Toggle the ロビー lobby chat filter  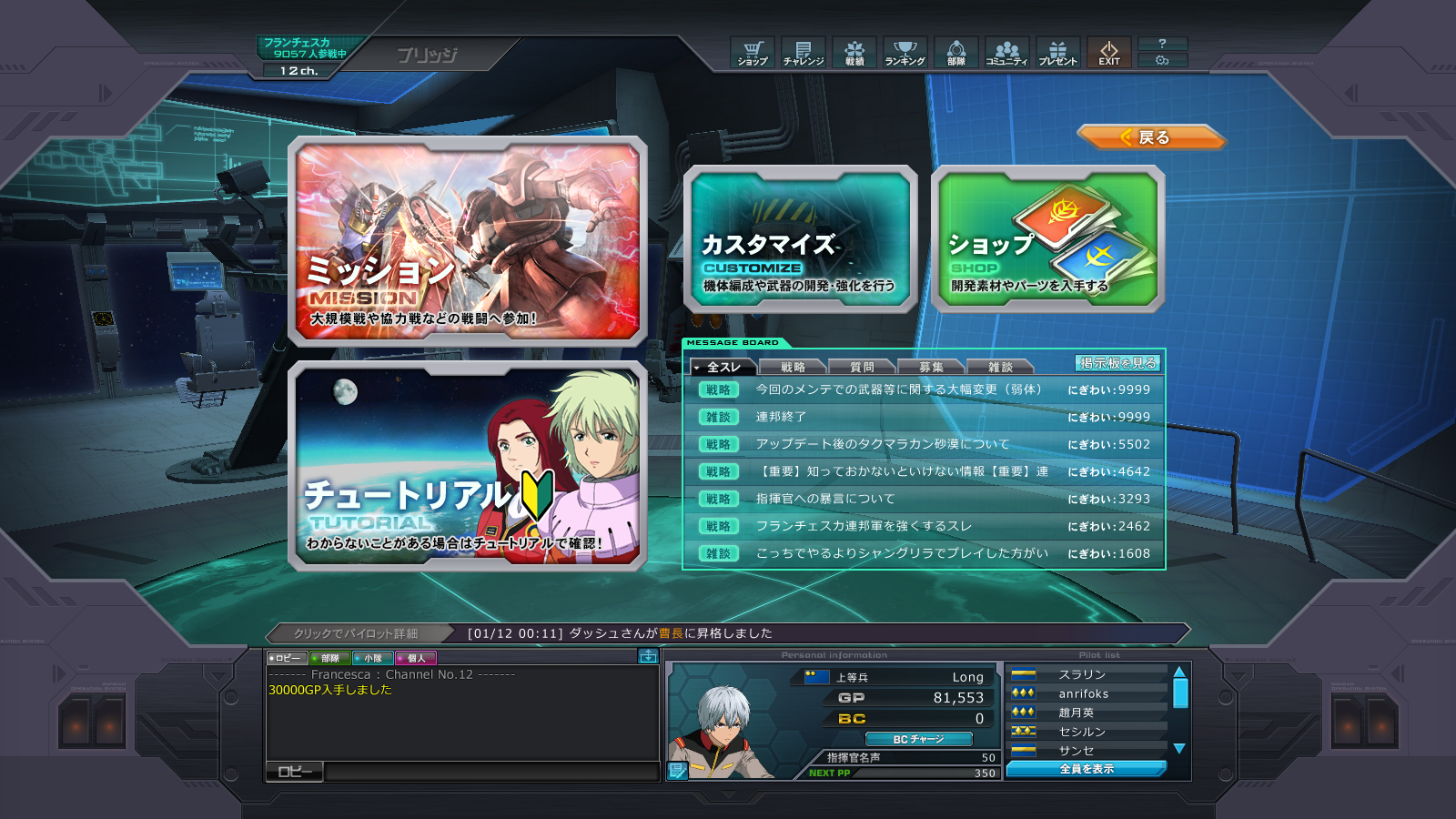[x=287, y=658]
